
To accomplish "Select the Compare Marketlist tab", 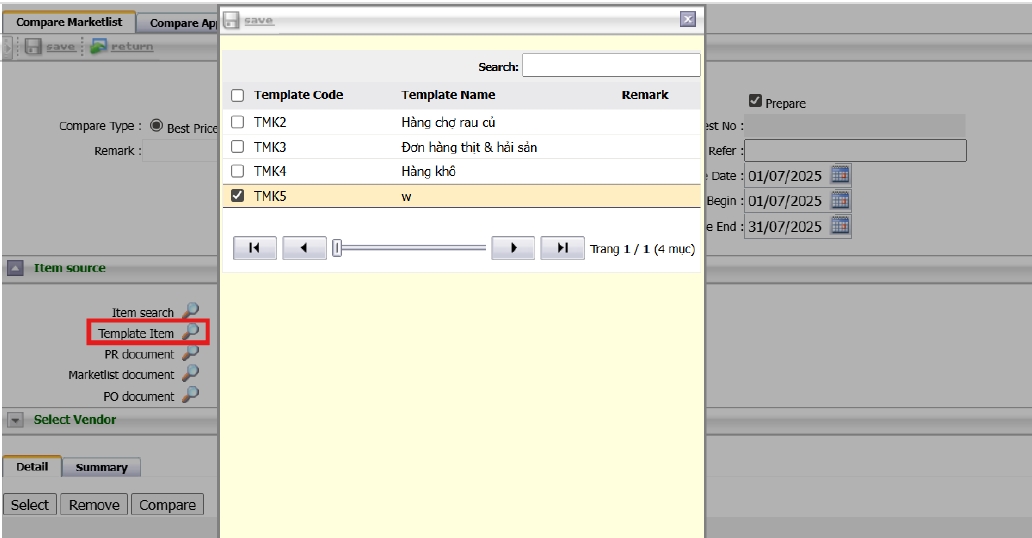I will click(x=69, y=22).
